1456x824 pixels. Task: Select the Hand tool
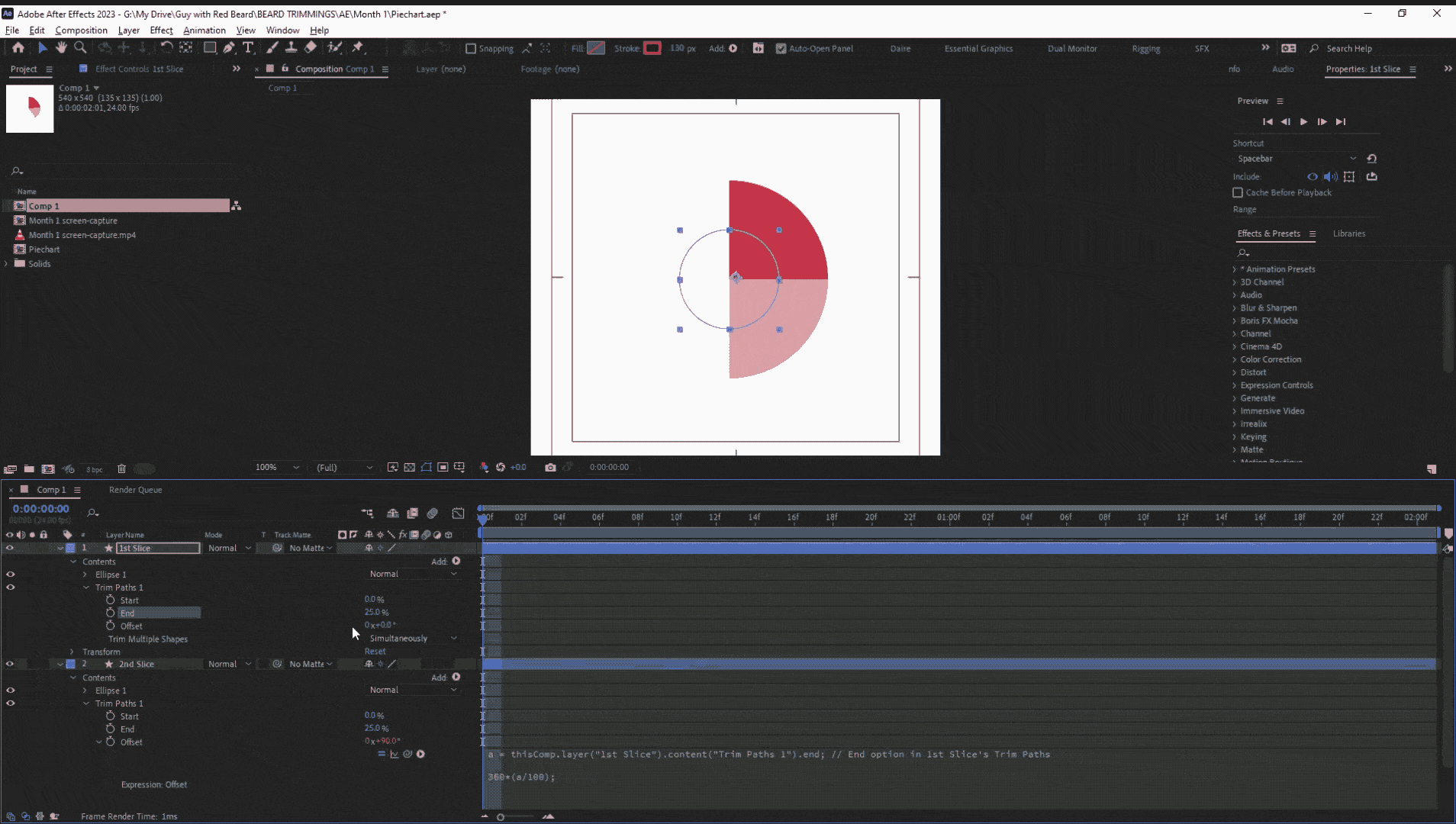[x=61, y=47]
